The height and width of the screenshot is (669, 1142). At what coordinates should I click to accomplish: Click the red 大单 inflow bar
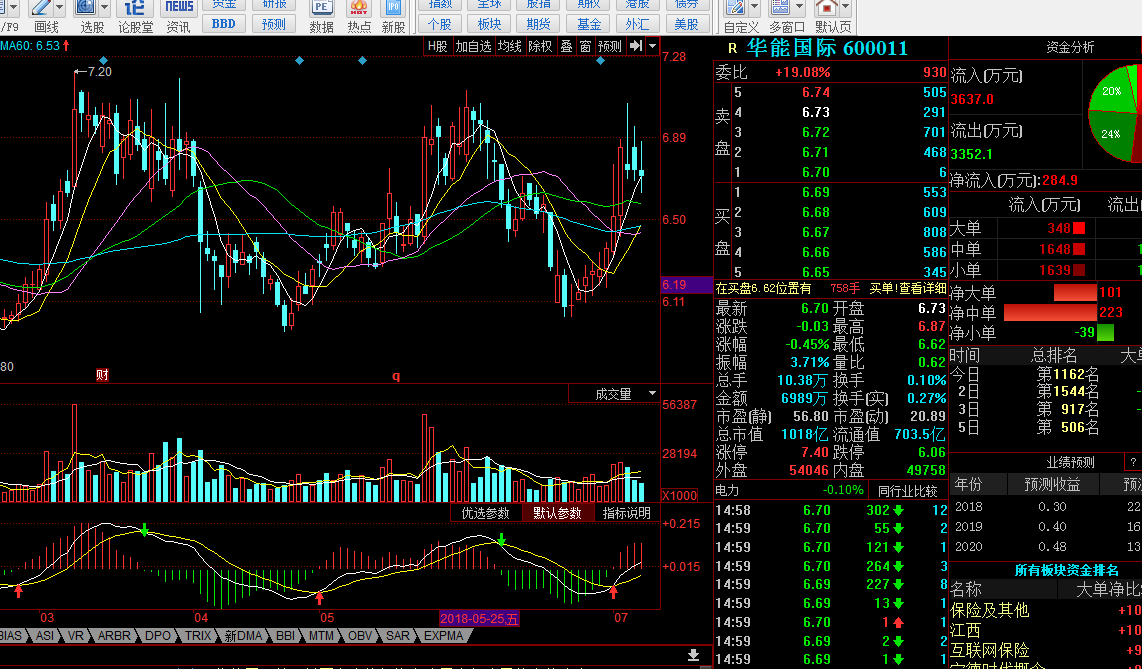point(1079,229)
